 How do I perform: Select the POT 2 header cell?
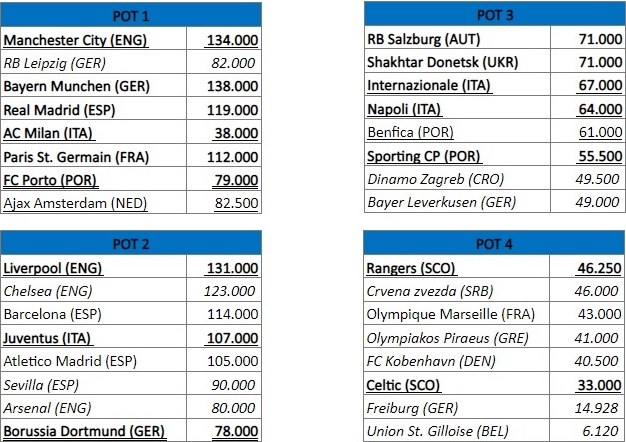click(x=131, y=243)
